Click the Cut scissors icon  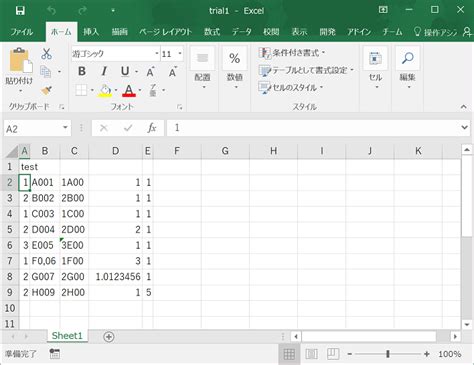pyautogui.click(x=46, y=54)
